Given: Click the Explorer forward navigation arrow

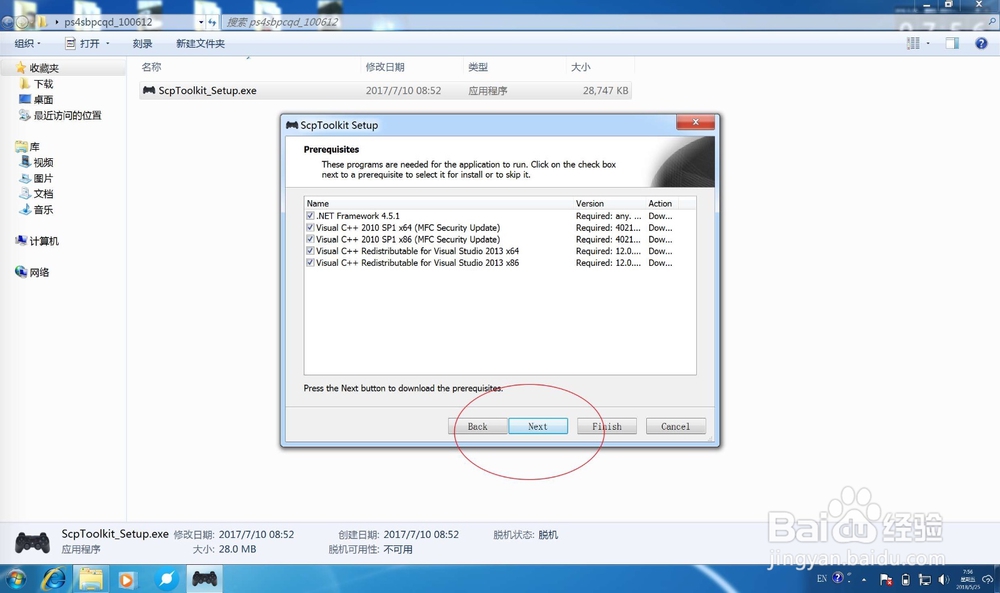Looking at the screenshot, I should tap(22, 22).
